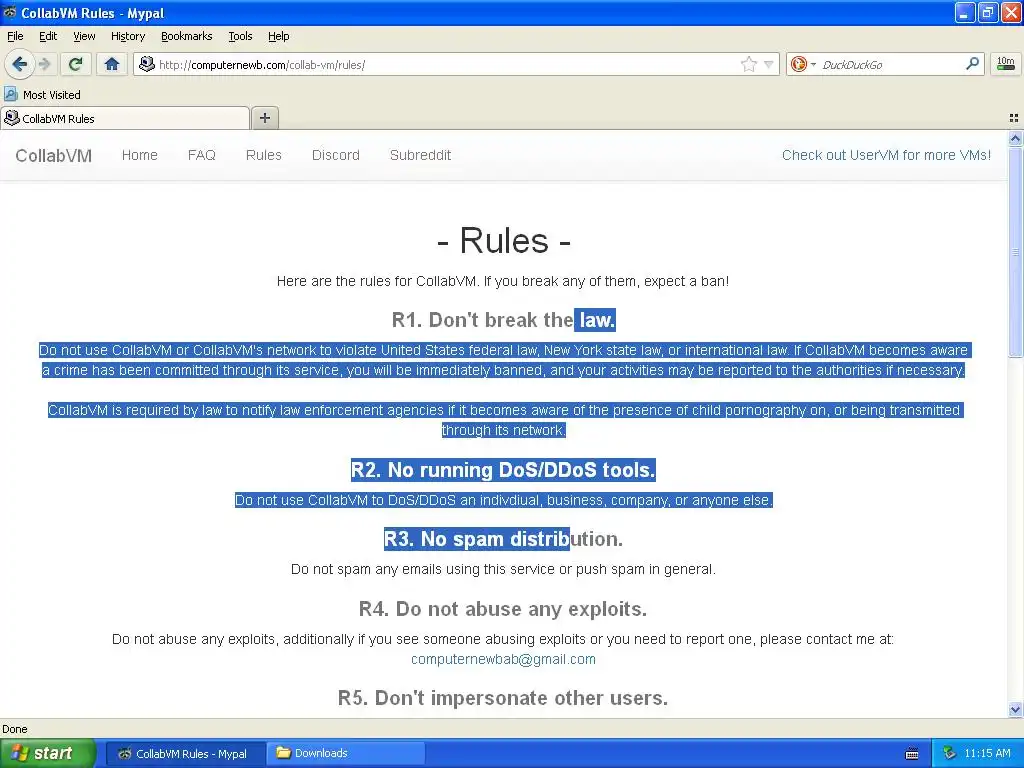
Task: Click the R1. Don't break the law heading
Action: click(x=504, y=320)
